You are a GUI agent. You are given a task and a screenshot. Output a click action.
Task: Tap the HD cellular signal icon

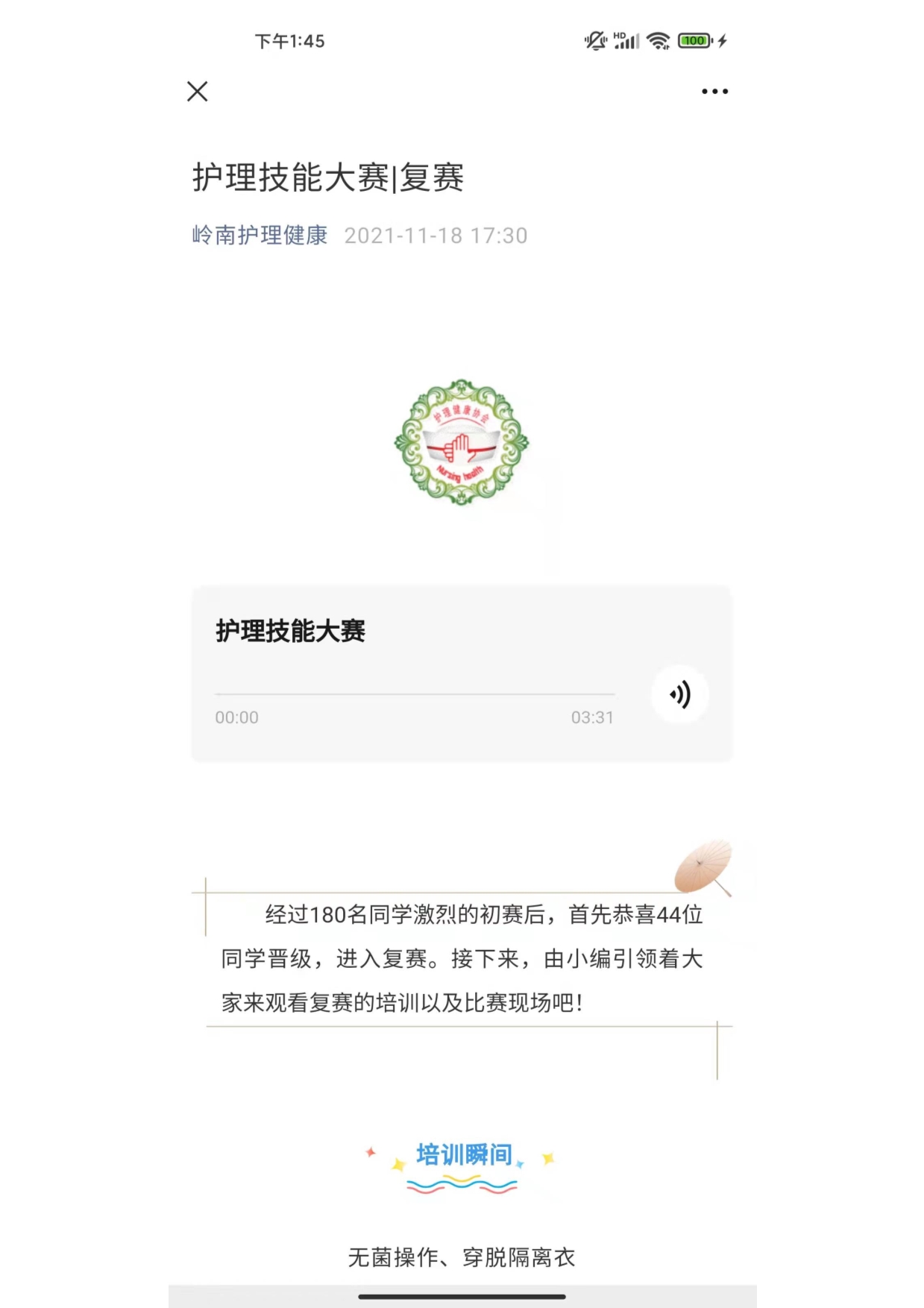coord(626,41)
